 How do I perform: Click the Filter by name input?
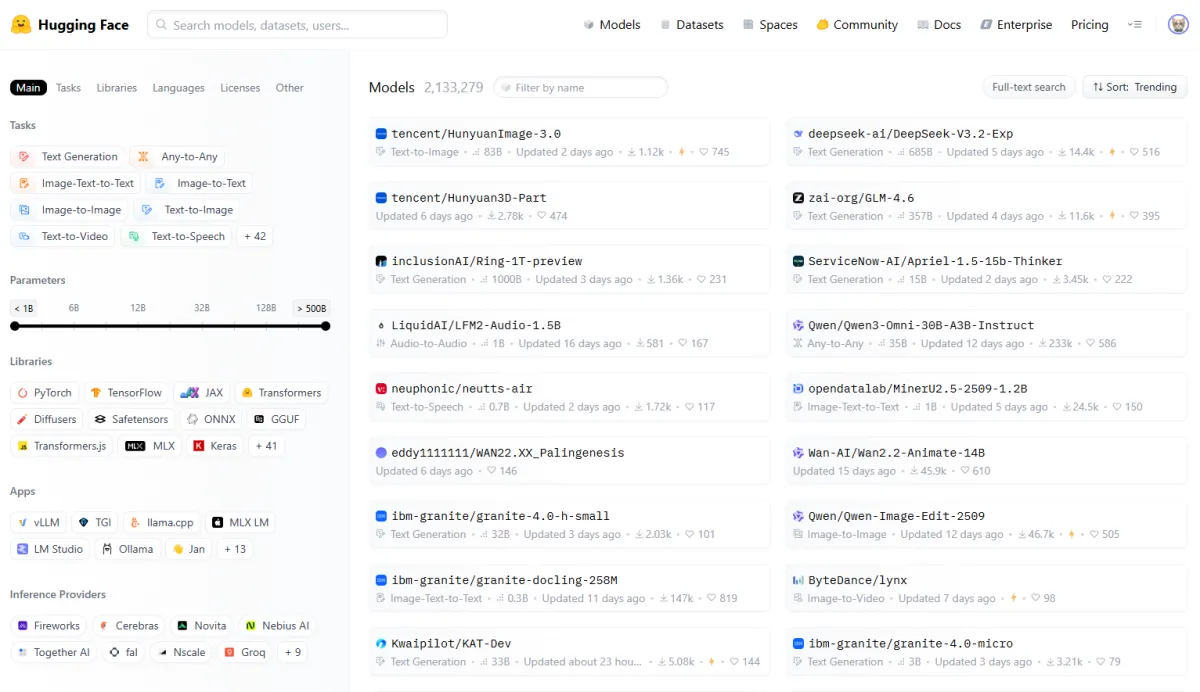(x=580, y=88)
